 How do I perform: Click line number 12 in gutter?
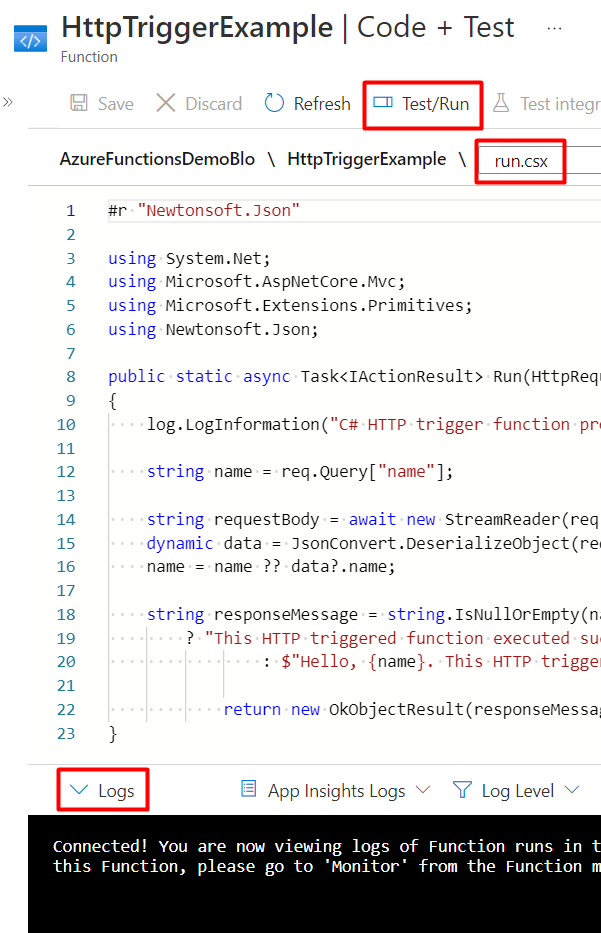coord(66,472)
